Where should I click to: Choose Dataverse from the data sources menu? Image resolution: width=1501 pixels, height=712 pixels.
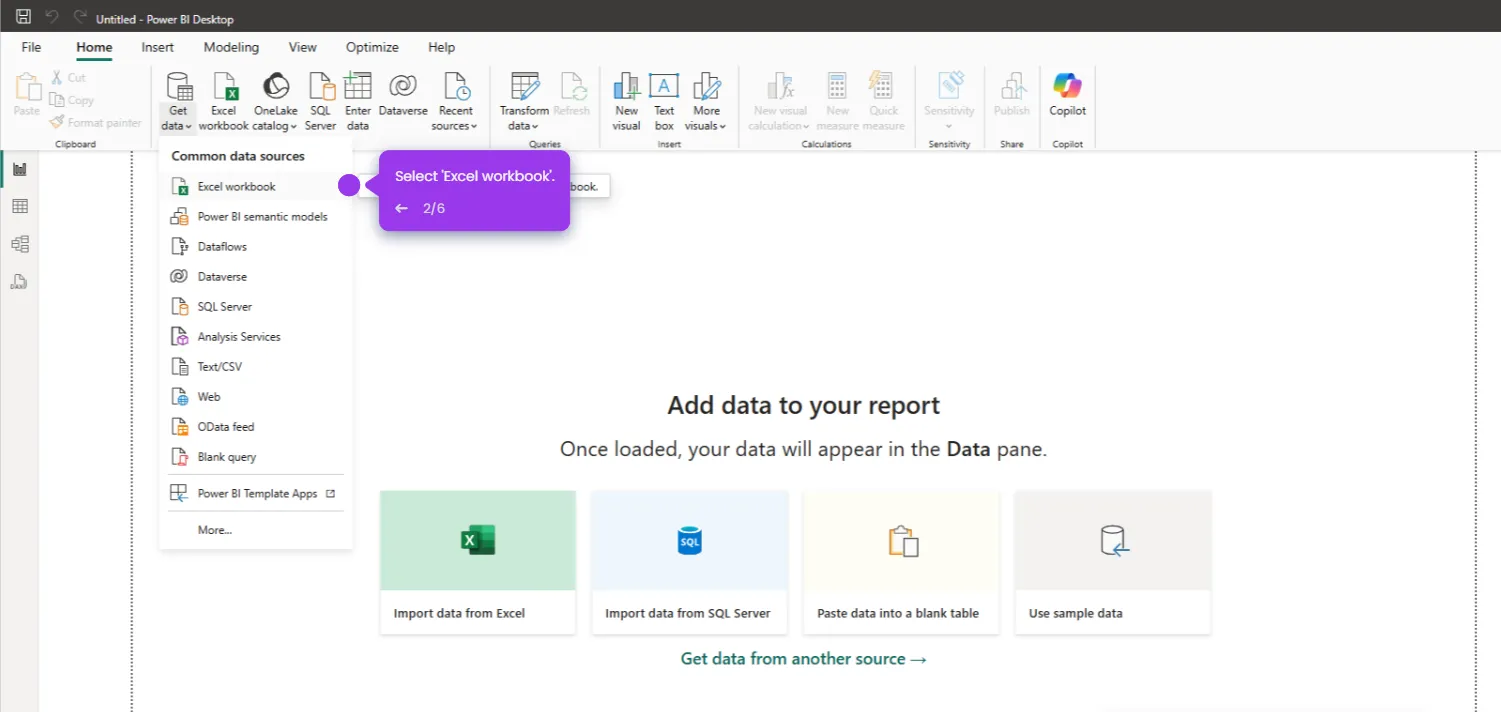pyautogui.click(x=255, y=276)
